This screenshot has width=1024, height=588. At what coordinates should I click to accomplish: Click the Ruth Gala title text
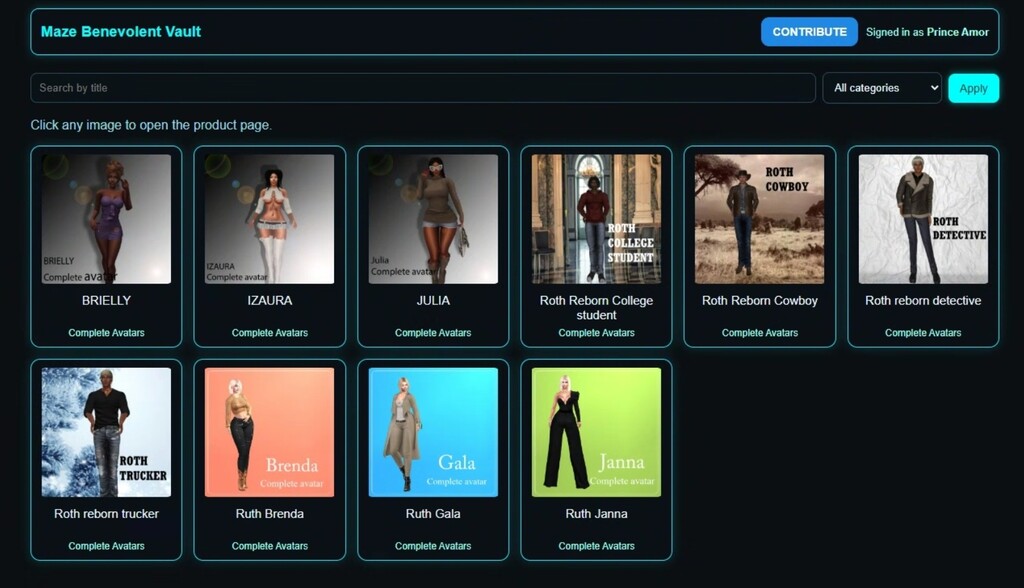coord(433,514)
